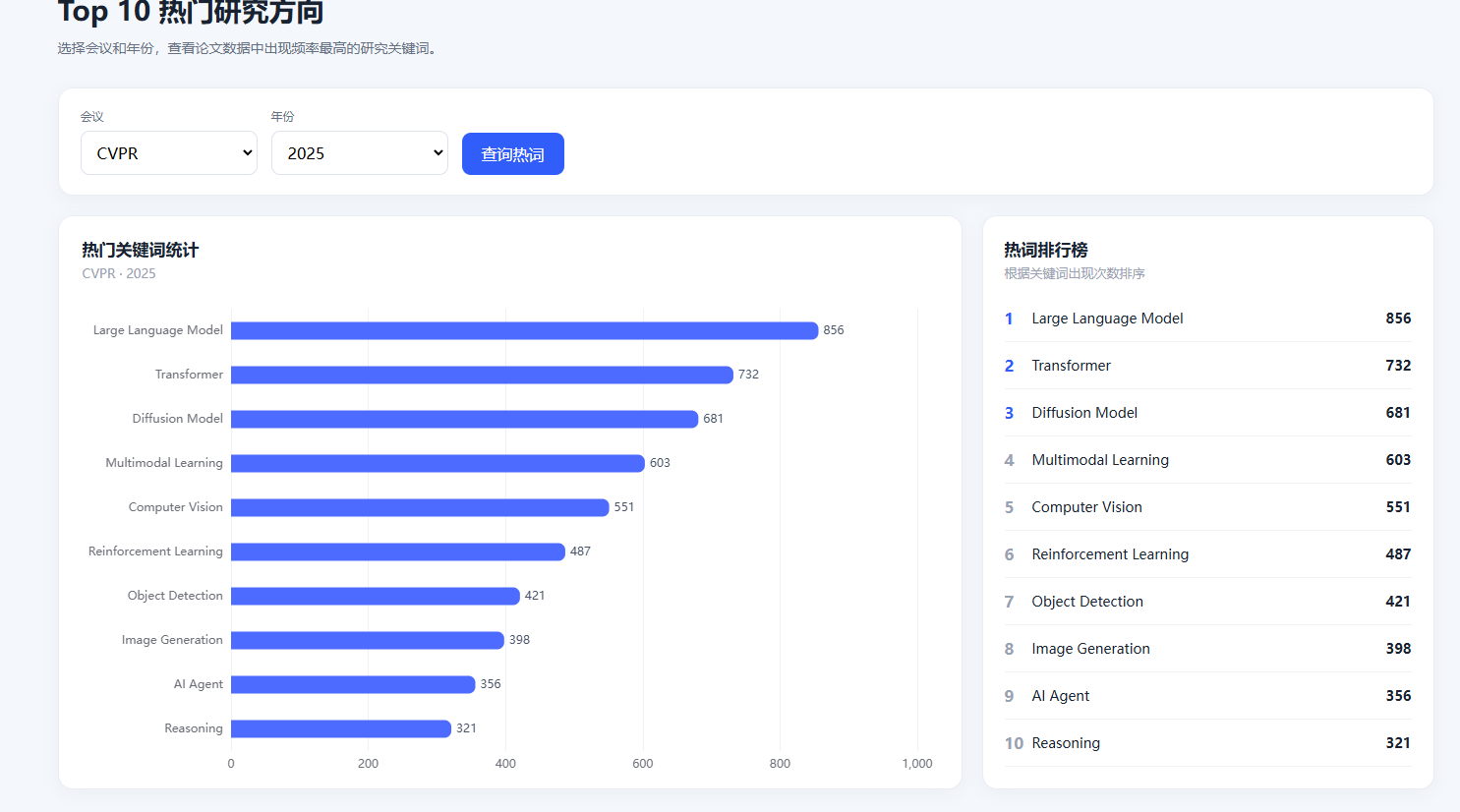
Task: Click the 1,000 x-axis tick label
Action: [x=917, y=764]
